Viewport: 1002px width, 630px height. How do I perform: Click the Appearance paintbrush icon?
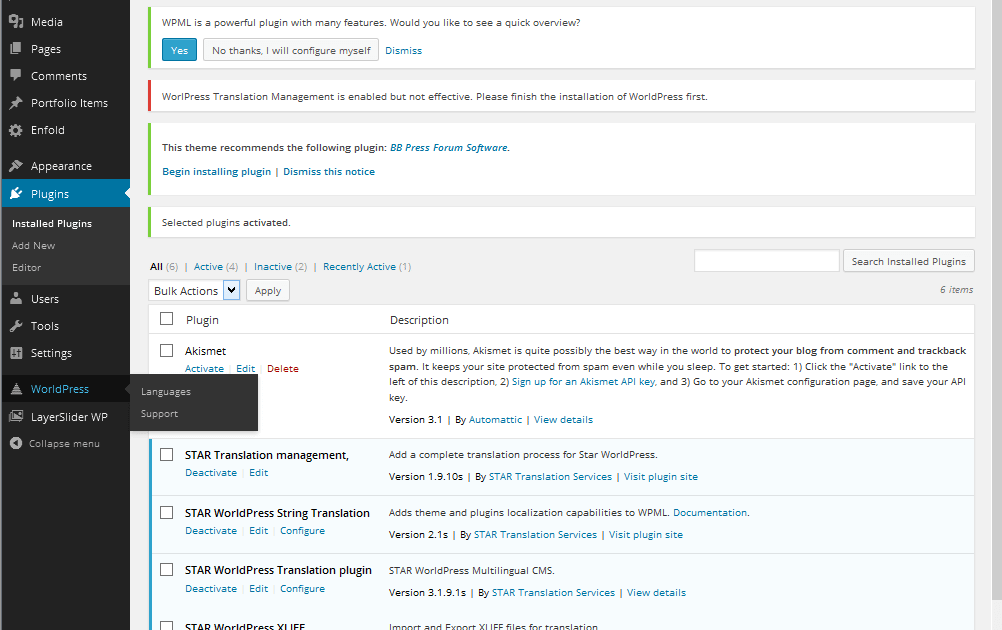[x=16, y=166]
